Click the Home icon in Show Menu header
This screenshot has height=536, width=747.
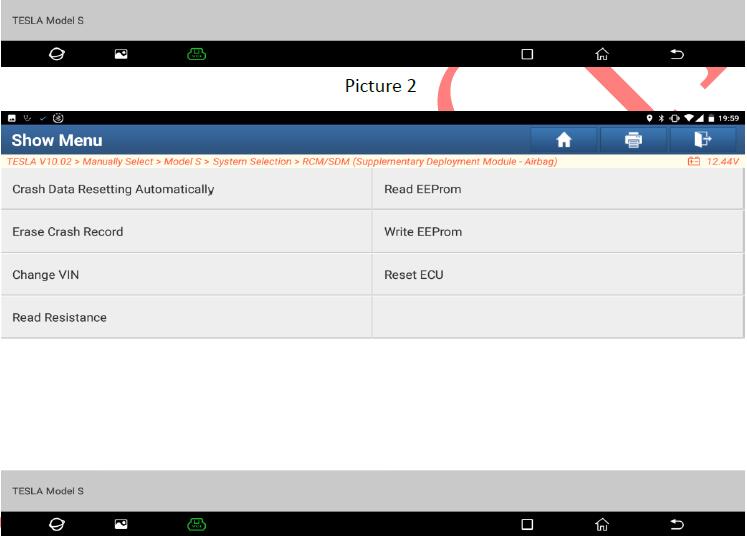[564, 140]
